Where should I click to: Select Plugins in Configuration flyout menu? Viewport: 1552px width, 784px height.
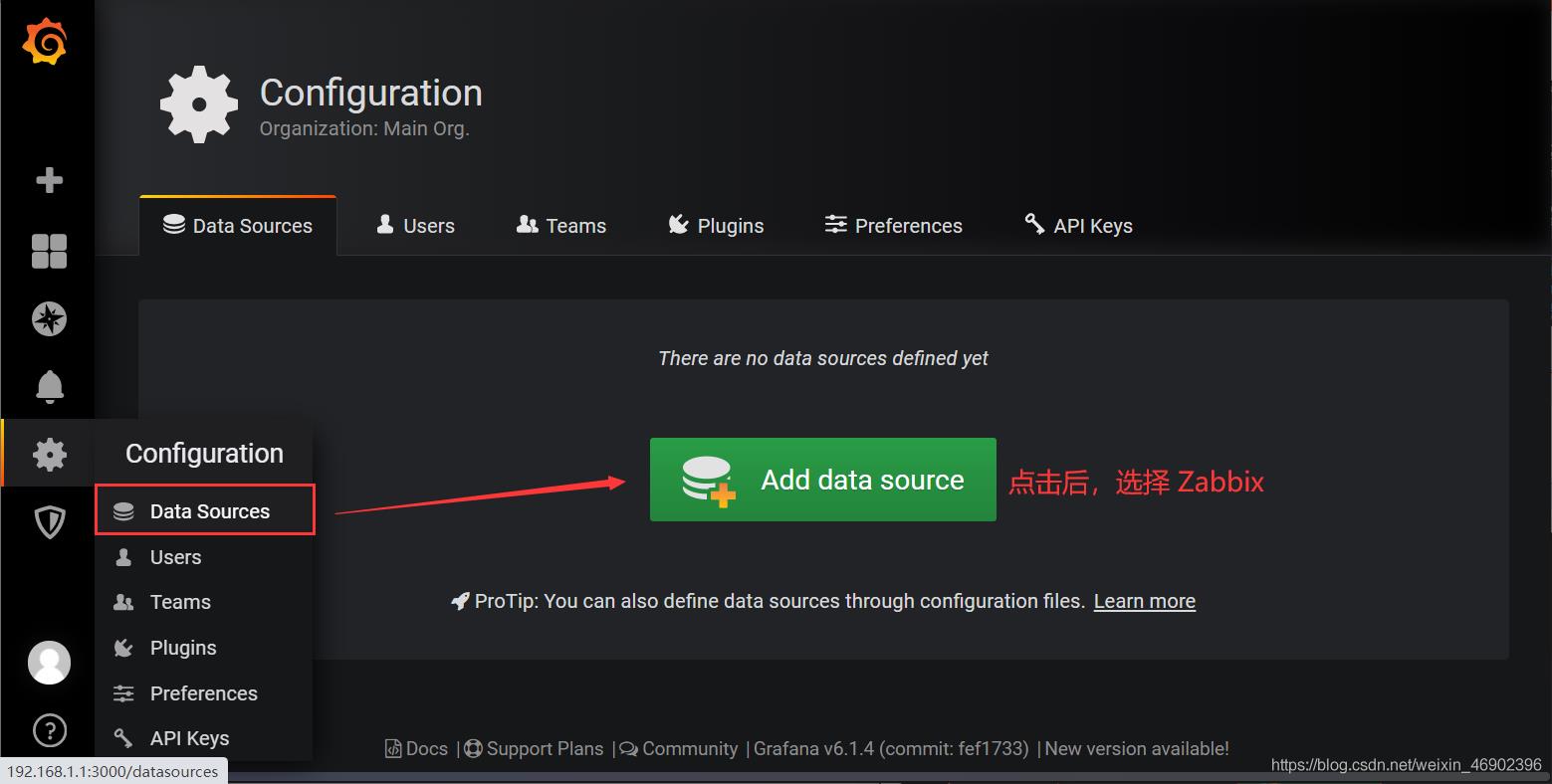pos(205,648)
